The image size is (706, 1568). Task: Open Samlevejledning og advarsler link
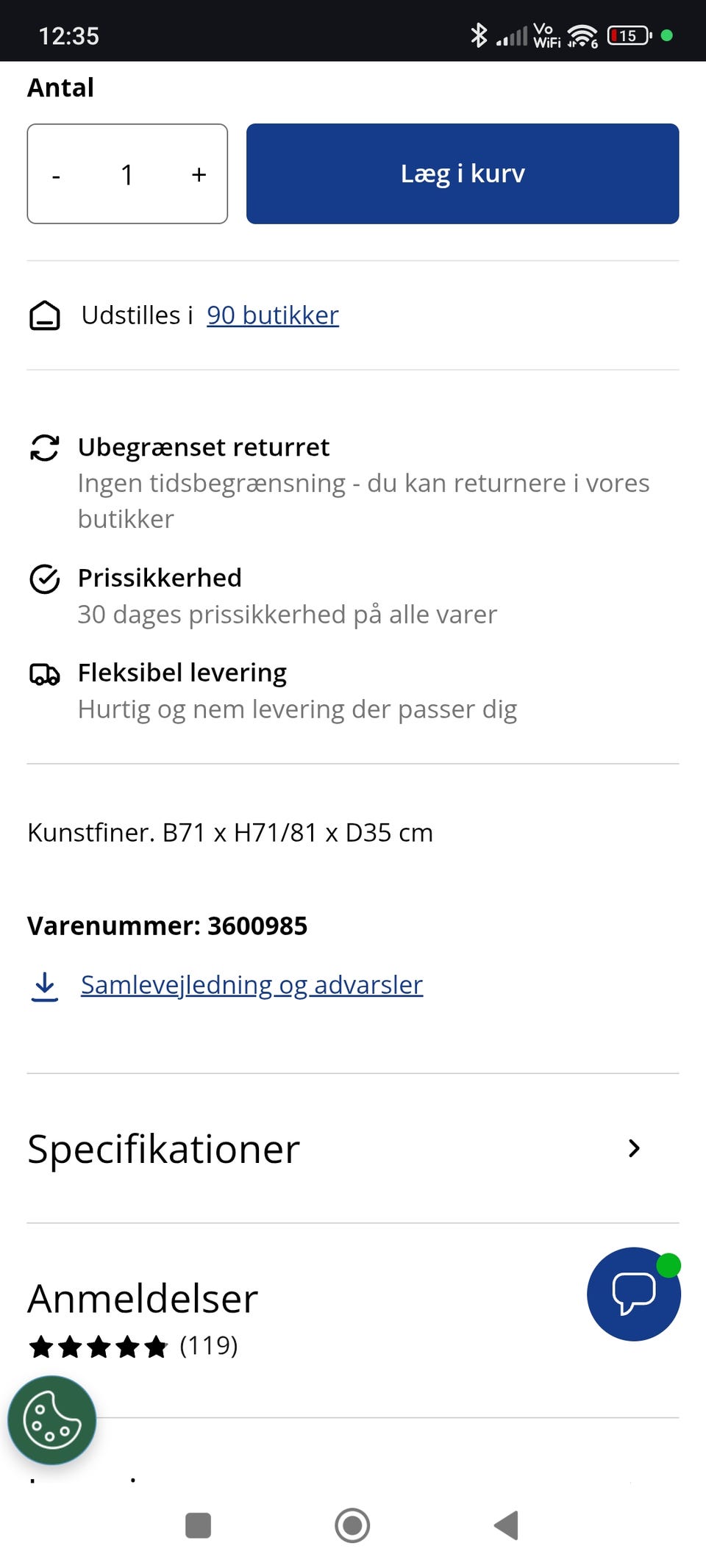coord(252,985)
